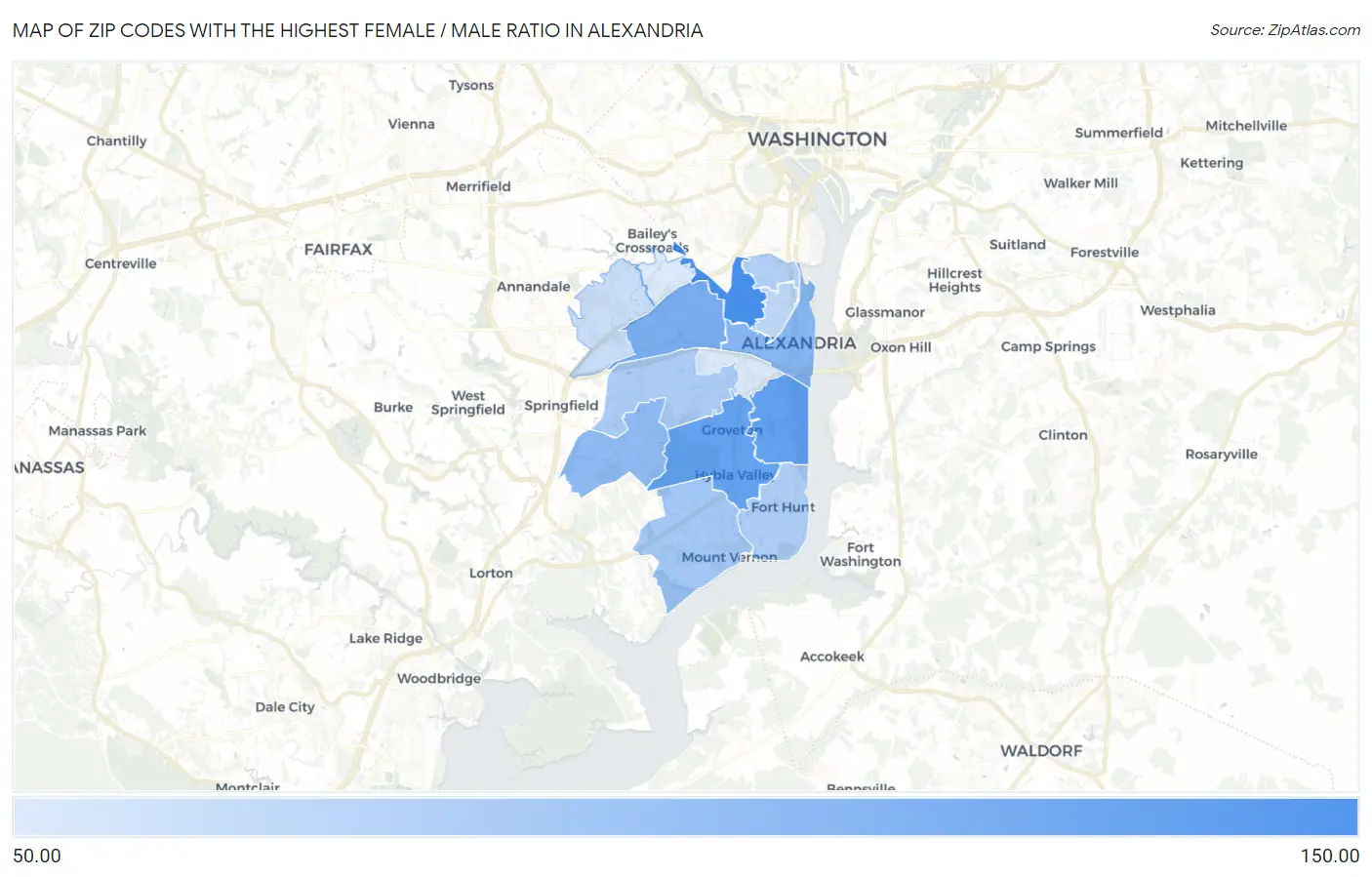
Task: Click the Manassas Park label
Action: click(x=98, y=431)
